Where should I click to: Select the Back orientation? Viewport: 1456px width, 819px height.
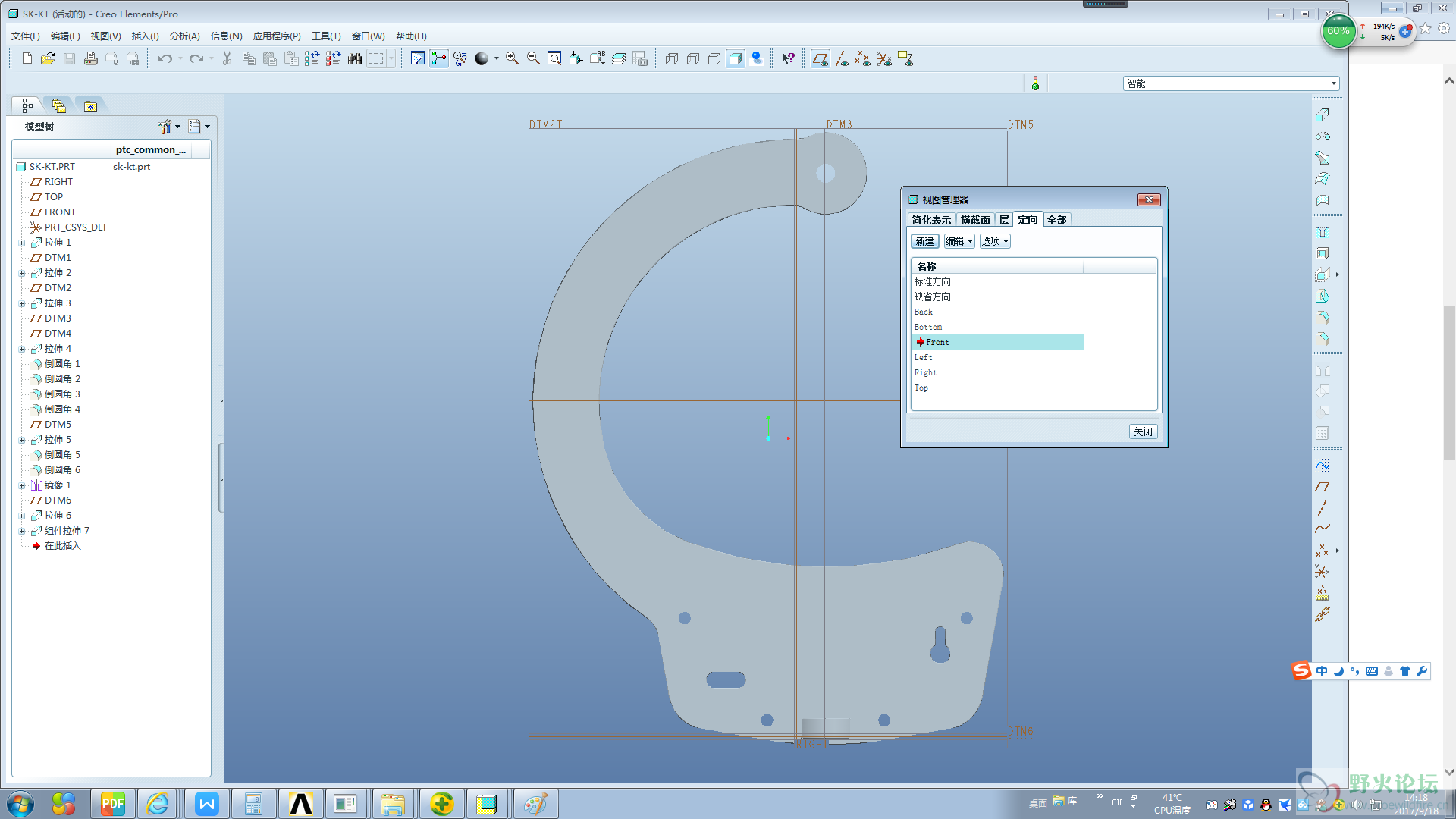tap(923, 312)
